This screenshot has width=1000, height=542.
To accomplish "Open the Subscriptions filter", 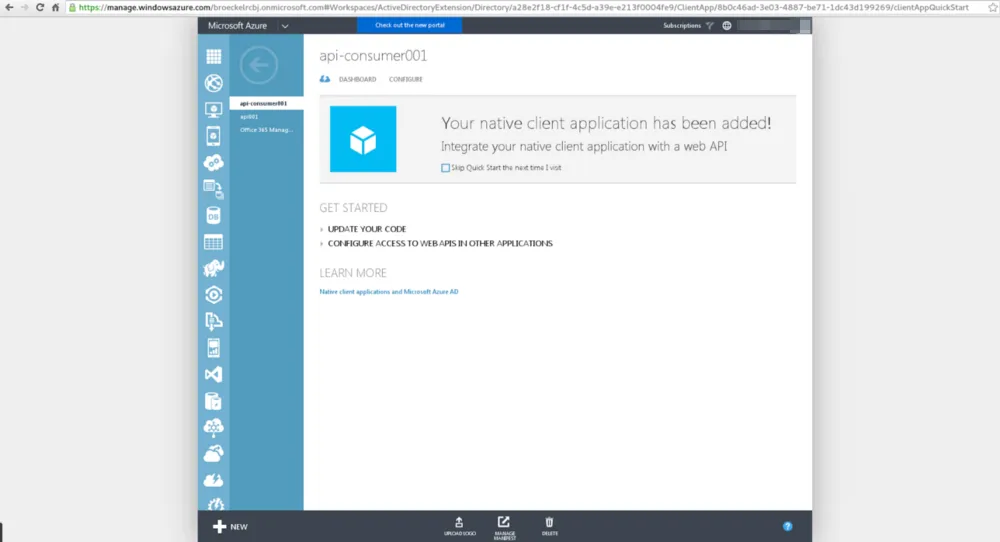I will coord(688,26).
